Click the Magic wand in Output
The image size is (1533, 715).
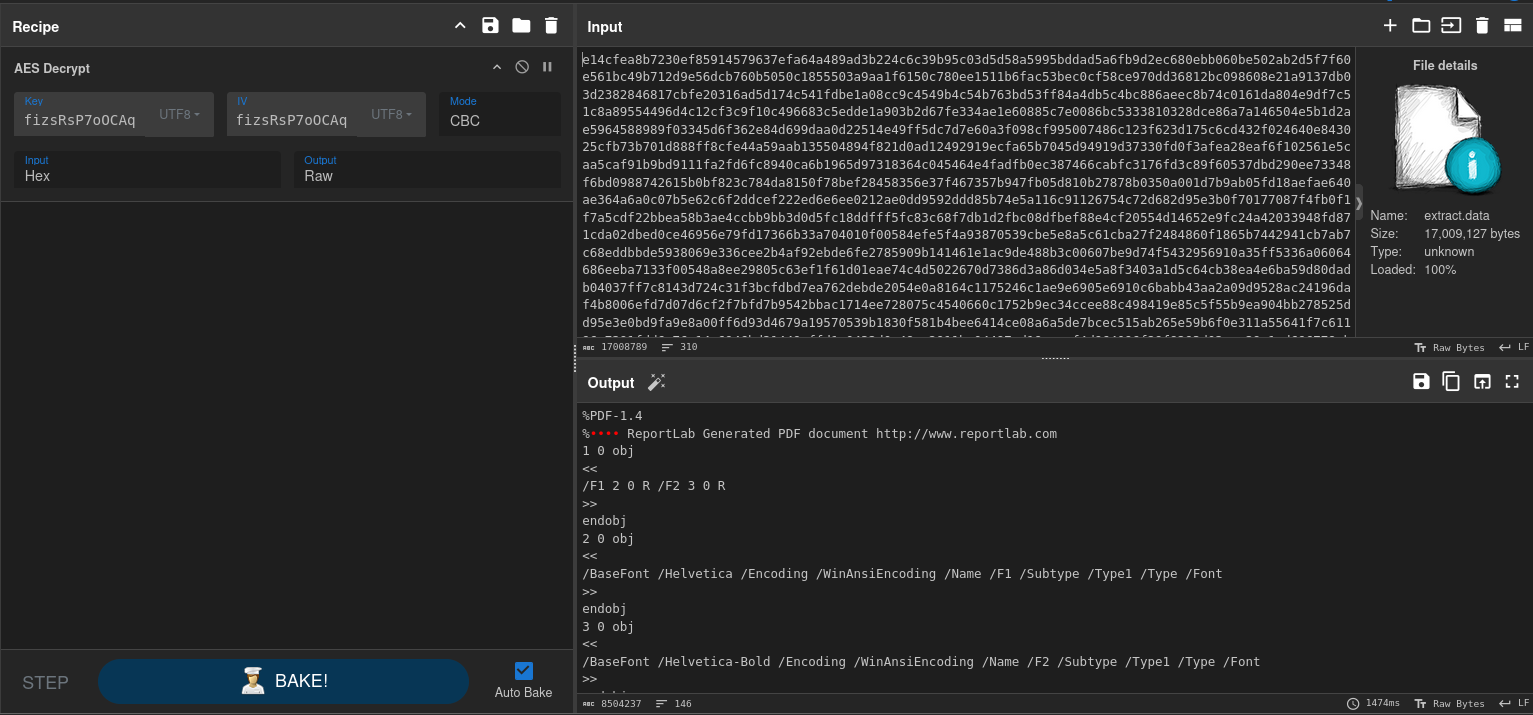[x=657, y=382]
